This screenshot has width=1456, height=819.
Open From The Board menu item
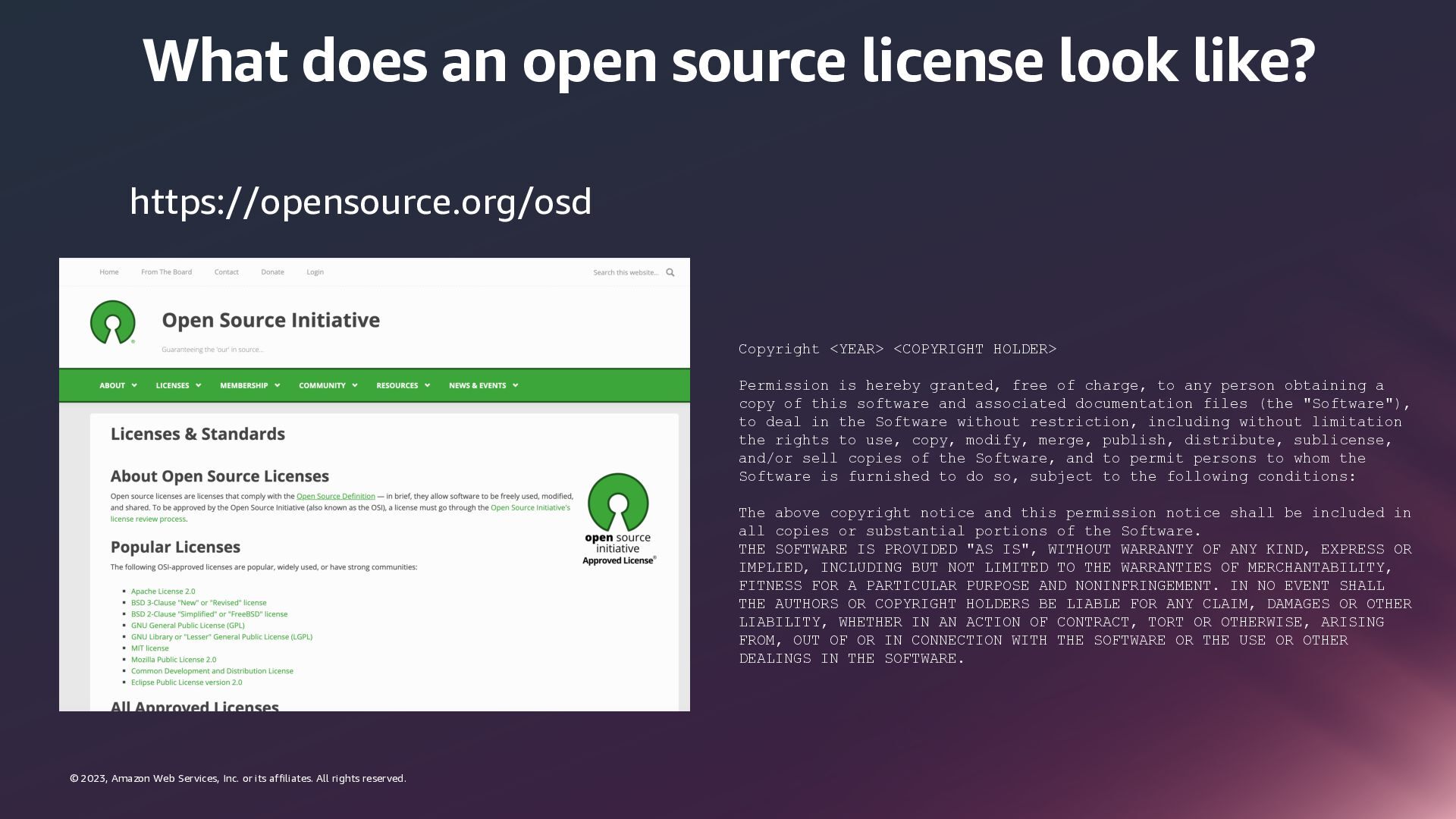point(166,272)
